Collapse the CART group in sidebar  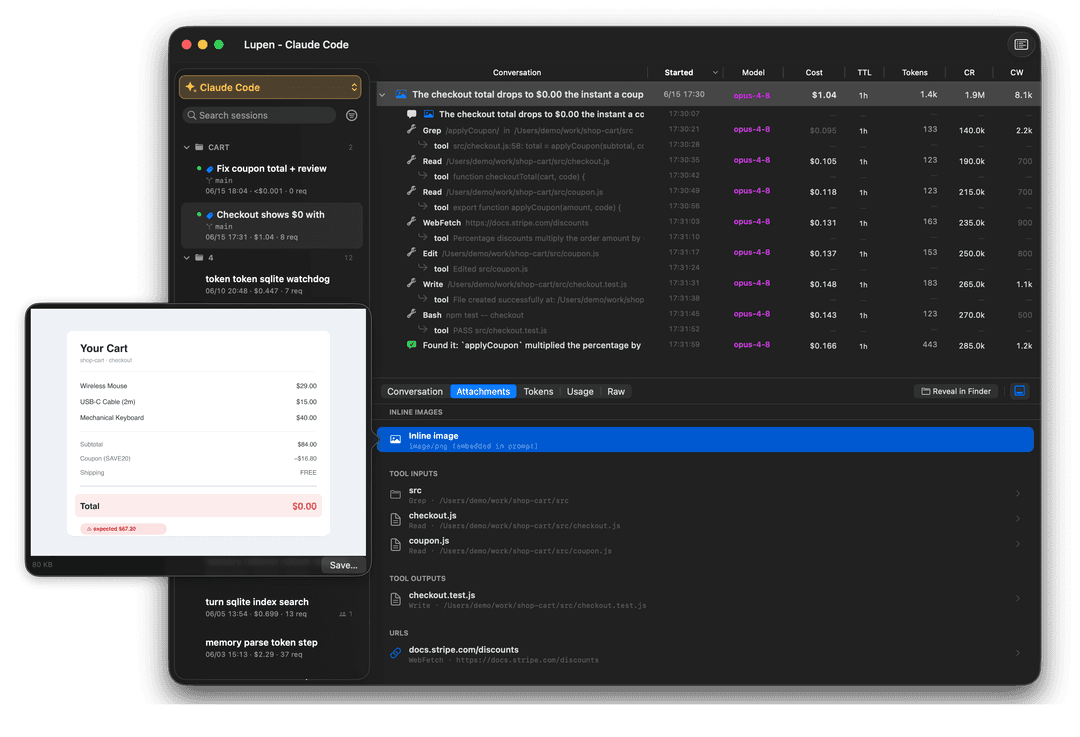click(186, 147)
